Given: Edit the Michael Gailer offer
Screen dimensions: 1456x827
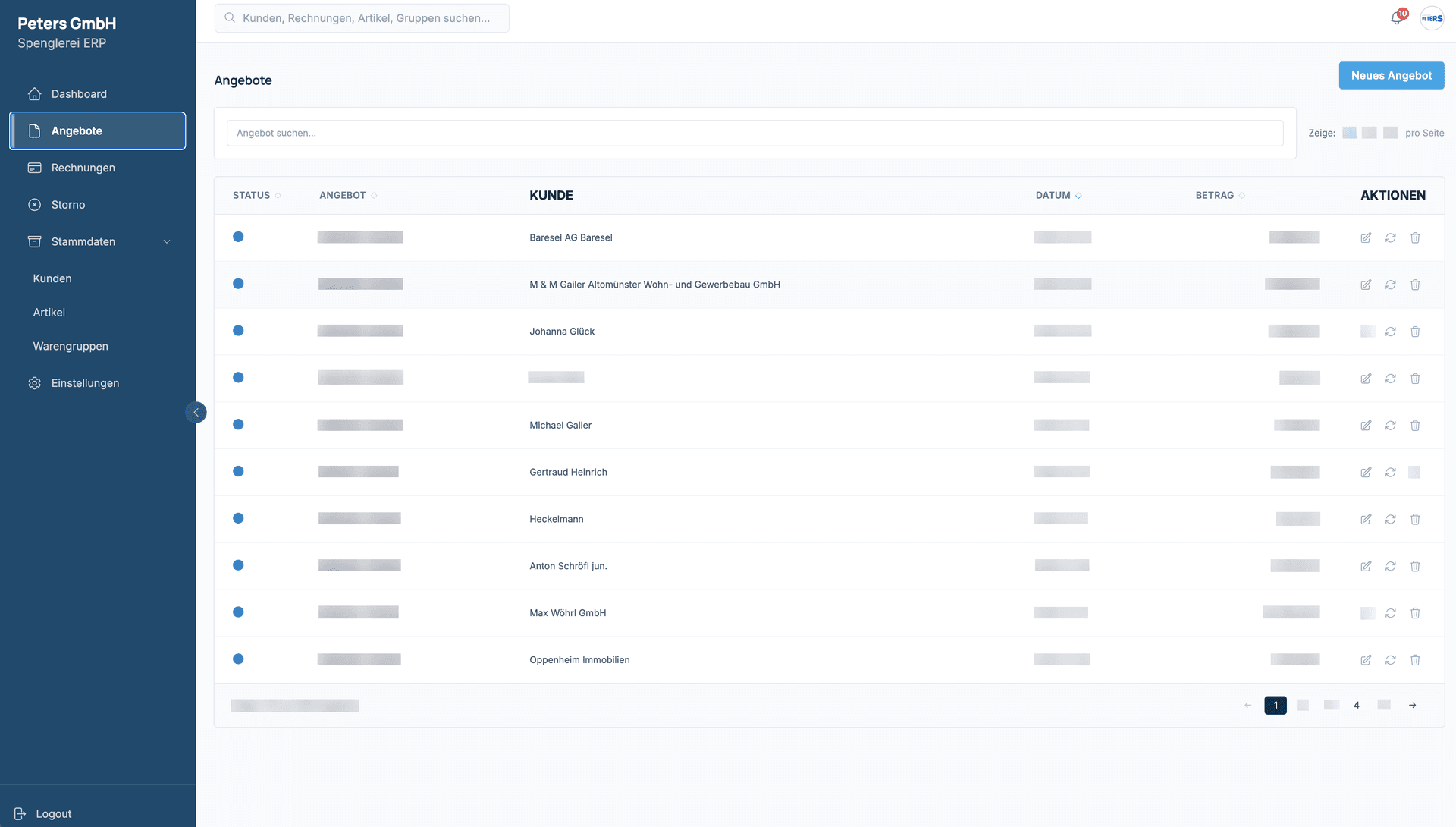Looking at the screenshot, I should point(1366,426).
